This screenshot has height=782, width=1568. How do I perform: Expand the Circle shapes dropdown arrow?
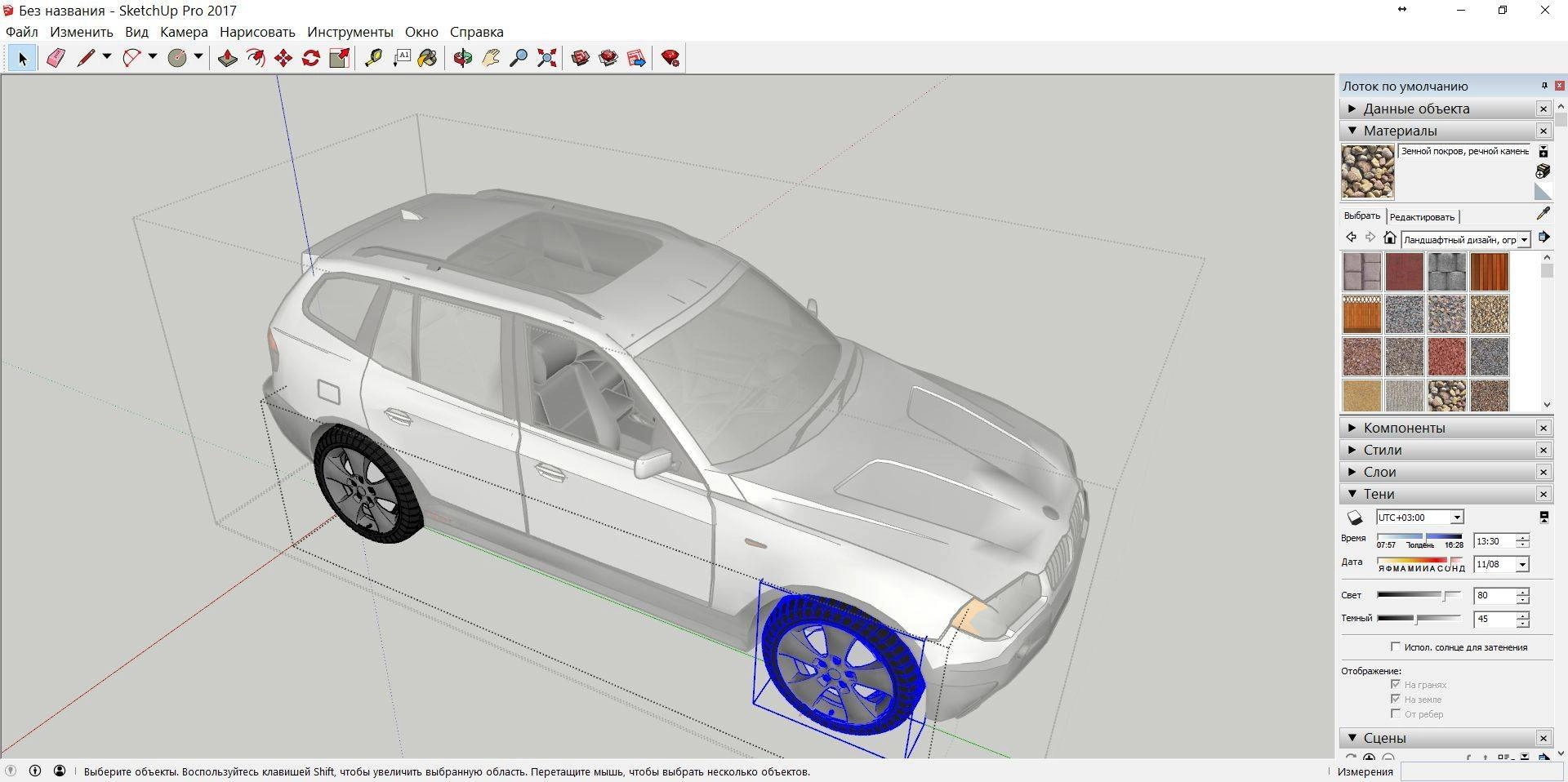point(198,57)
